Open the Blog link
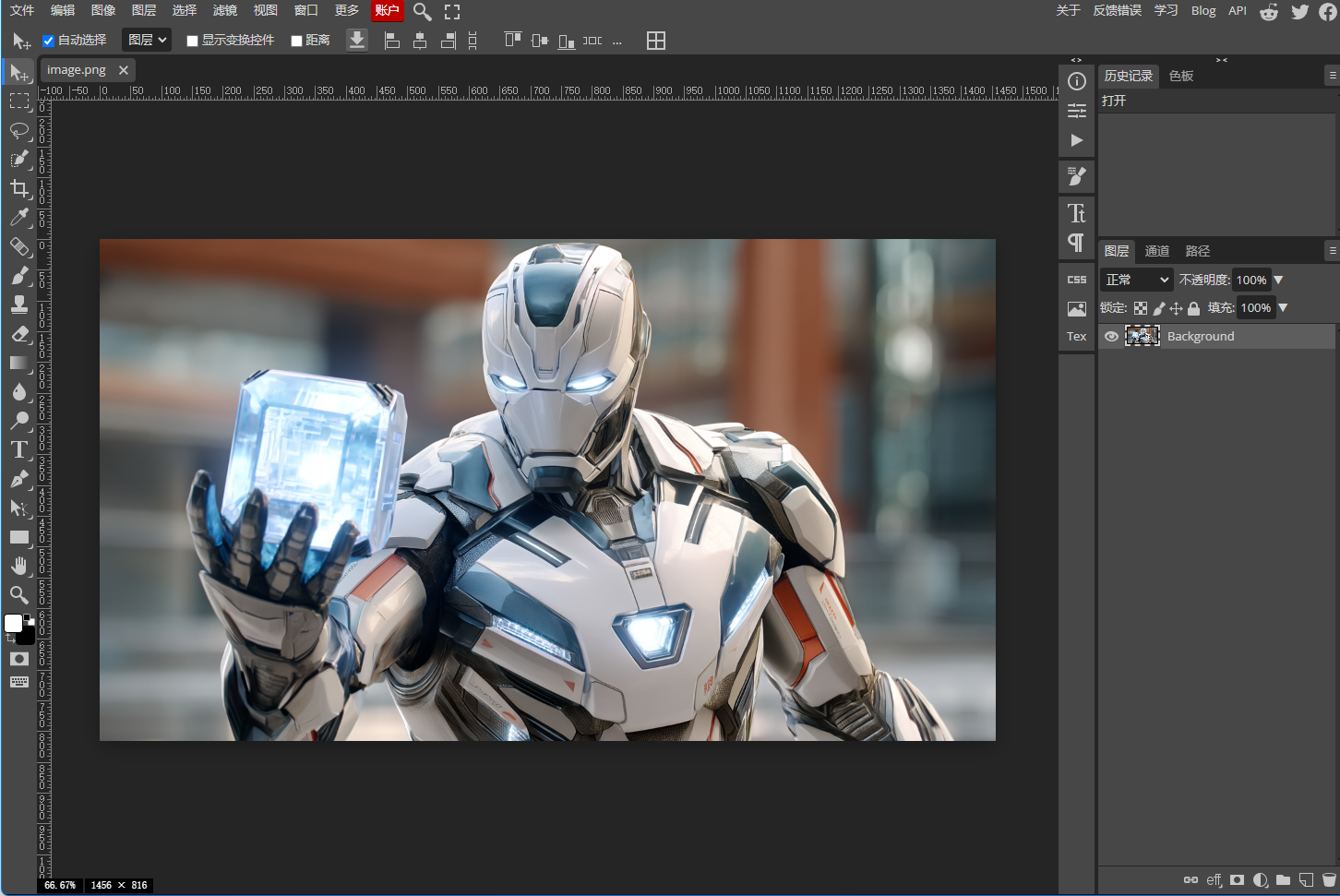Image resolution: width=1340 pixels, height=896 pixels. coord(1203,10)
